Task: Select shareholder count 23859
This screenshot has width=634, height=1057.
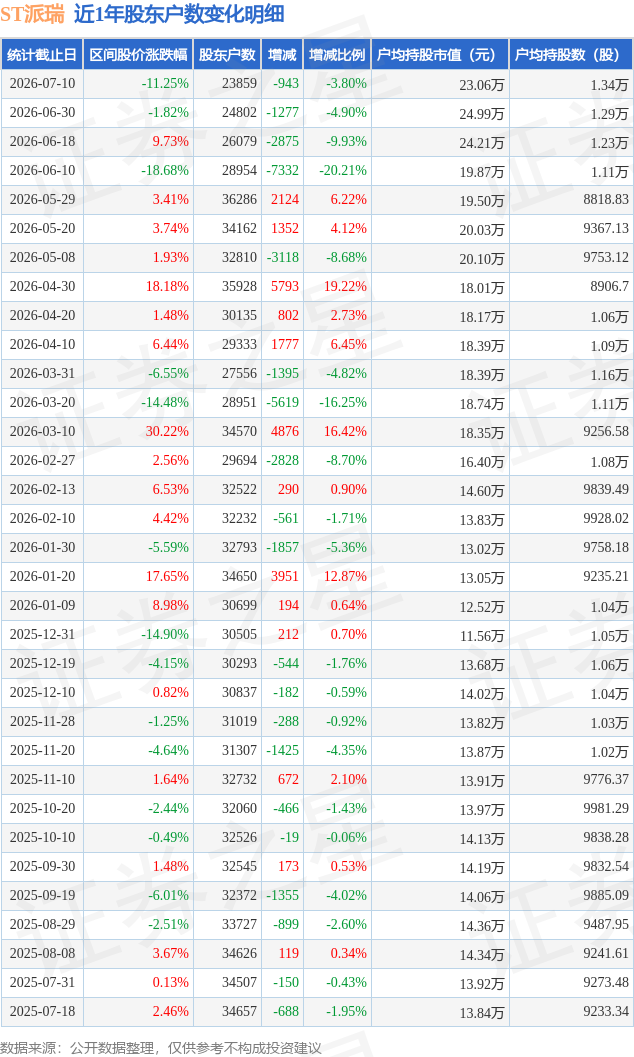Action: [x=239, y=84]
